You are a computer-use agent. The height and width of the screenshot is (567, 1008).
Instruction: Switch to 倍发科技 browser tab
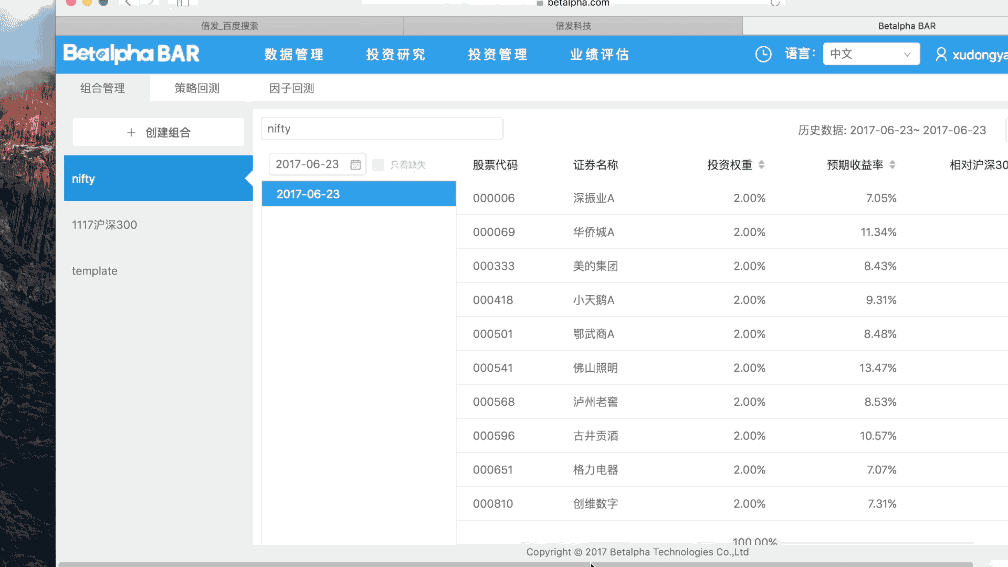tap(573, 26)
